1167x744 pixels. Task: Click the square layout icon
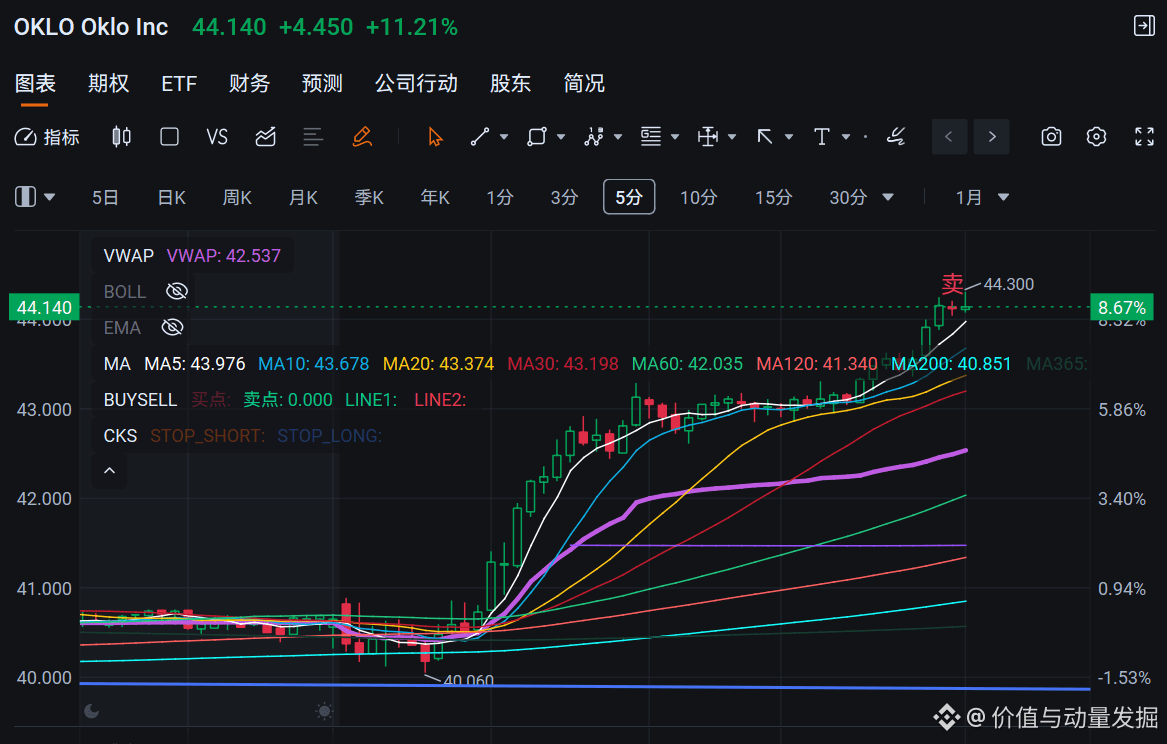click(x=170, y=137)
